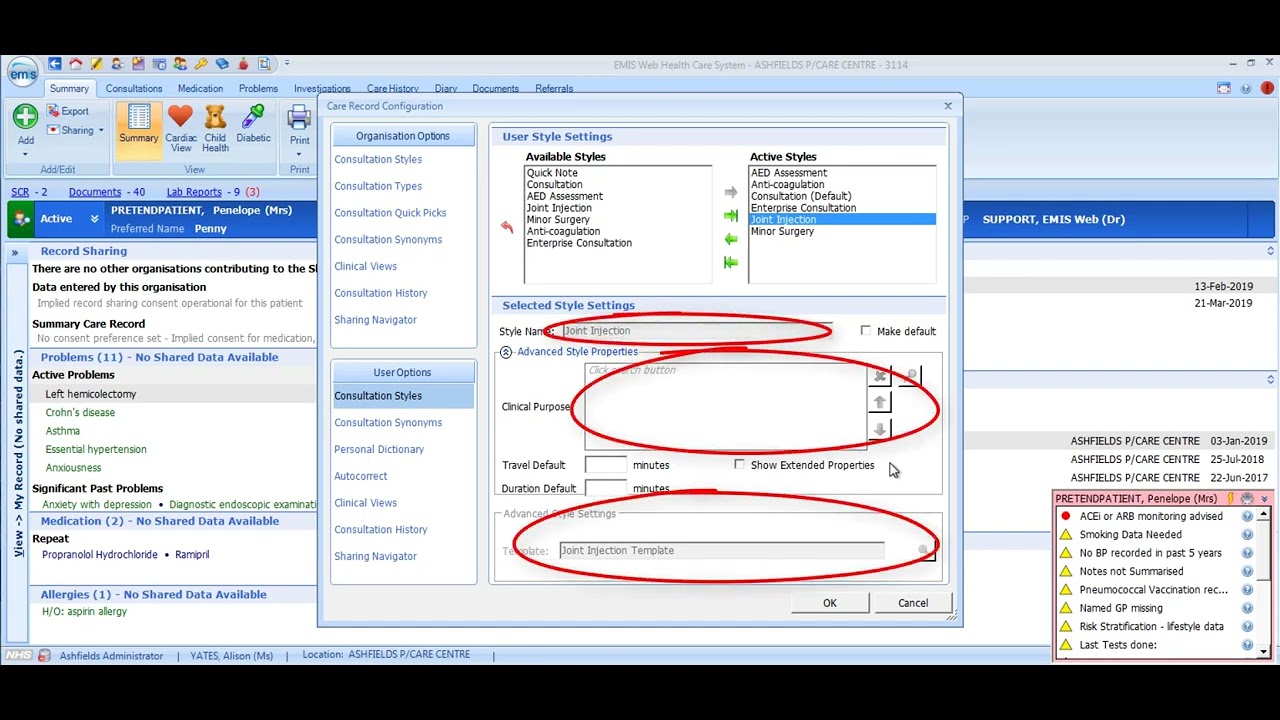The height and width of the screenshot is (720, 1280).
Task: Select Consultation Styles under User Options
Action: coord(403,396)
